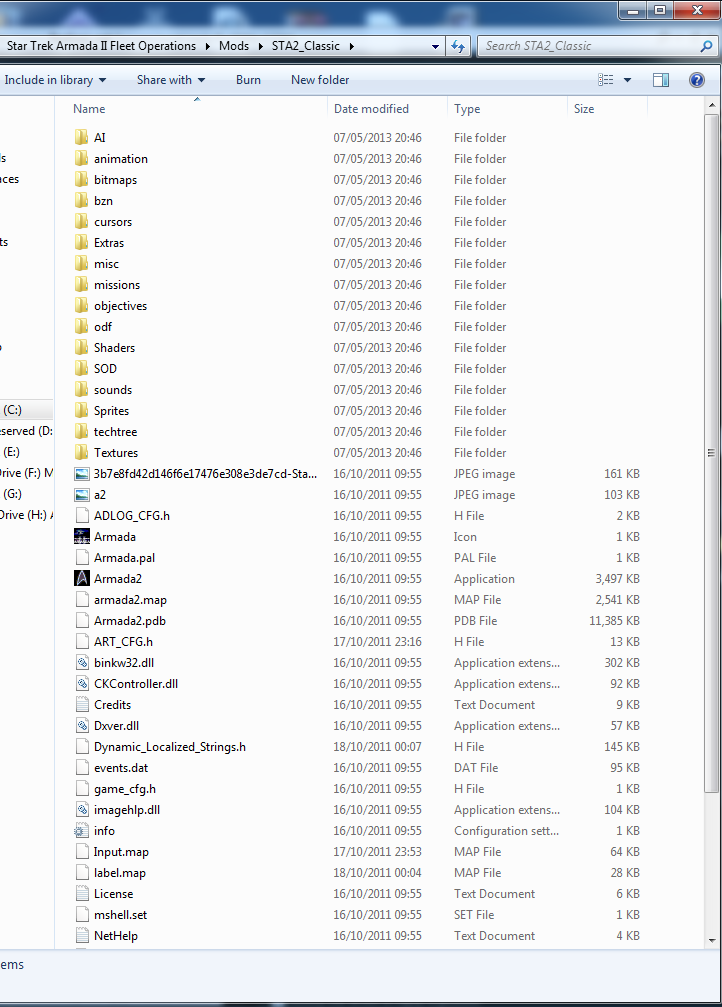Toggle the preview pane button

(660, 80)
